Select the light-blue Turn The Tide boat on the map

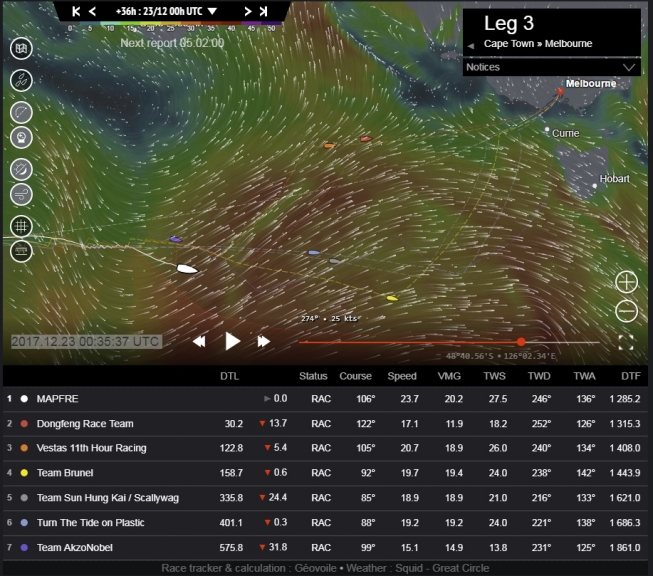pos(314,252)
